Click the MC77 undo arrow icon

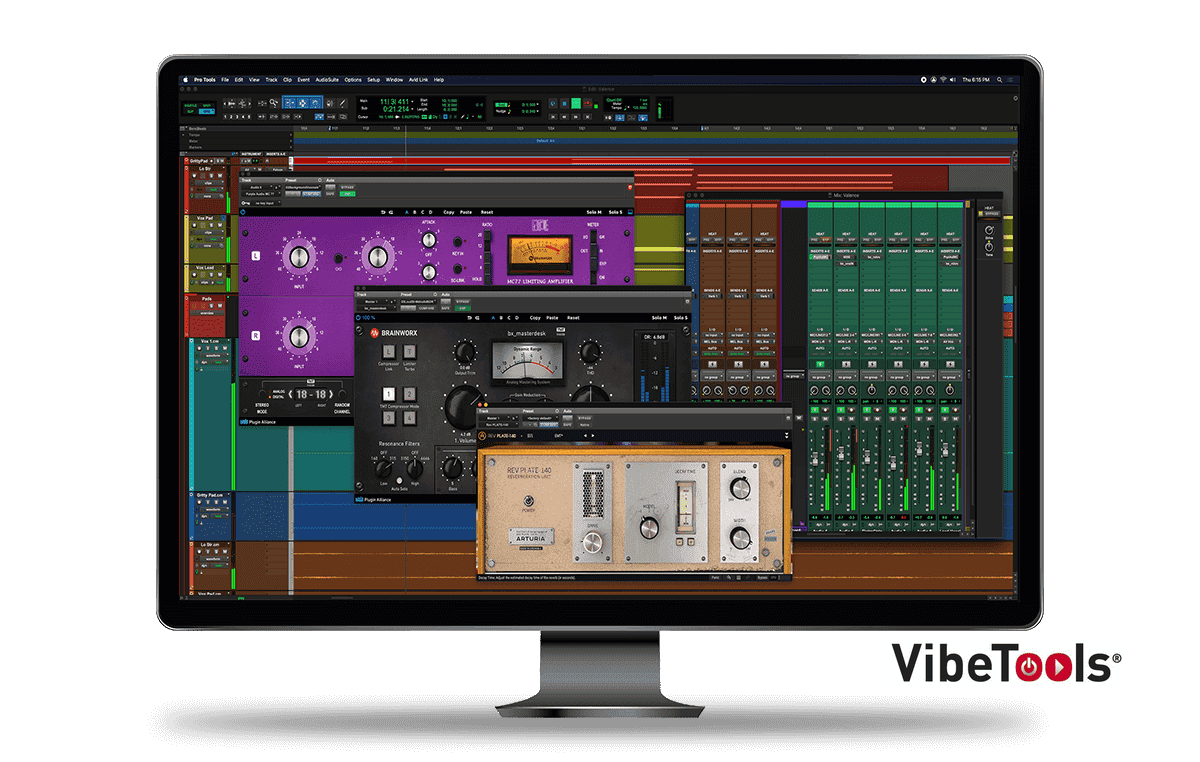383,212
